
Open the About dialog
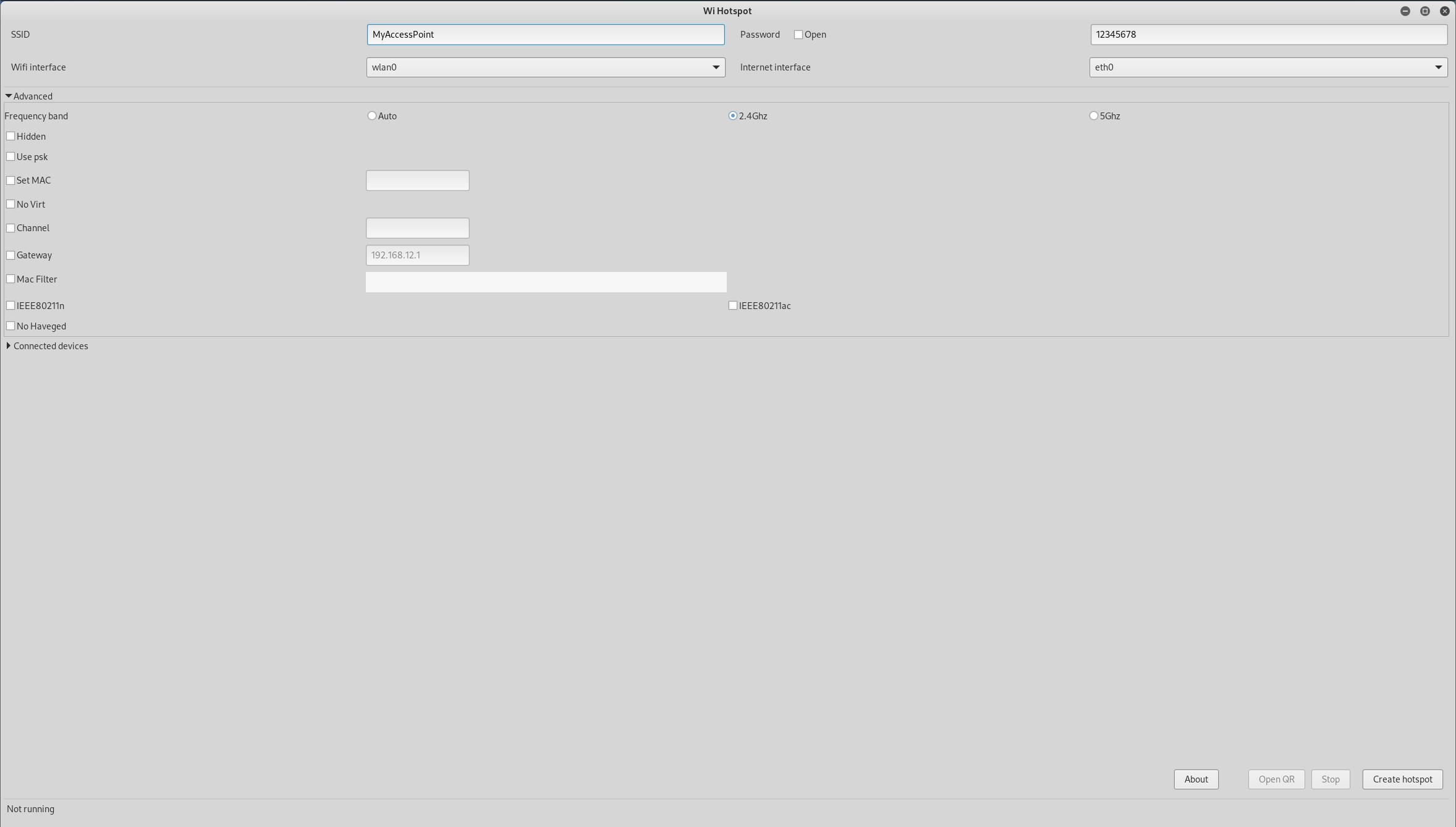click(1195, 779)
